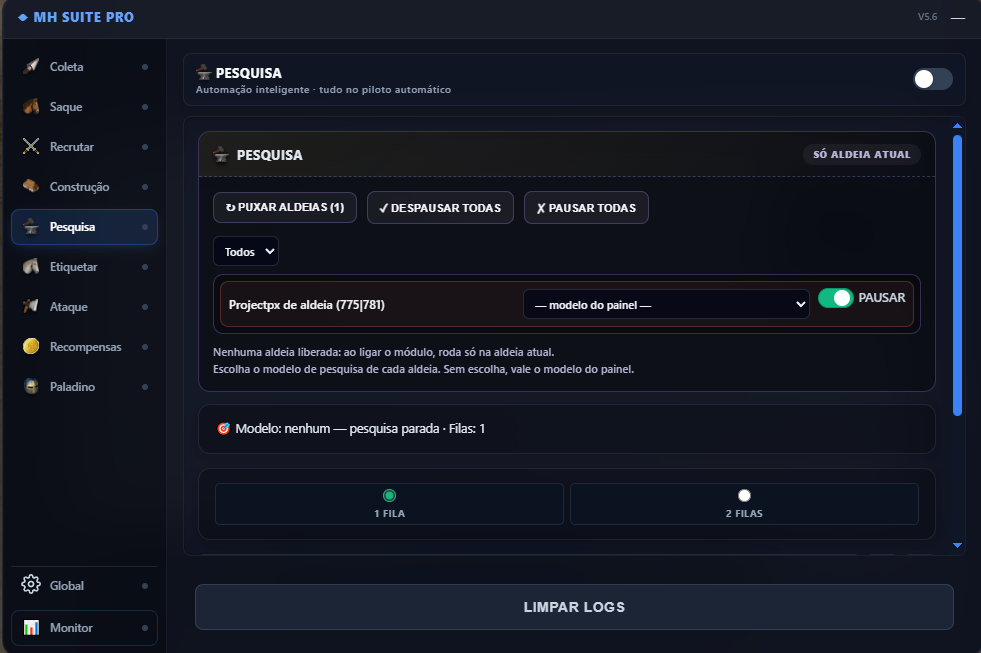981x653 pixels.
Task: Click the Automação inteligente subtitle text
Action: click(323, 89)
